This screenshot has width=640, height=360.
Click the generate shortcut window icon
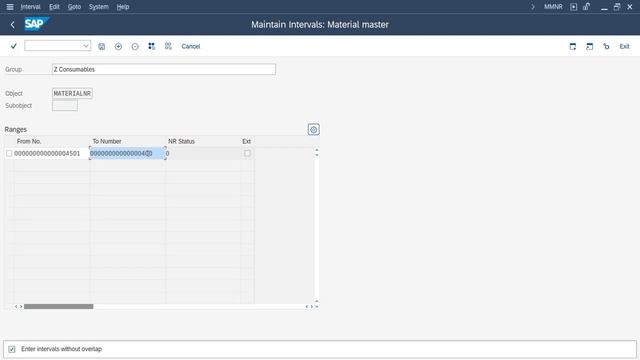click(x=589, y=47)
